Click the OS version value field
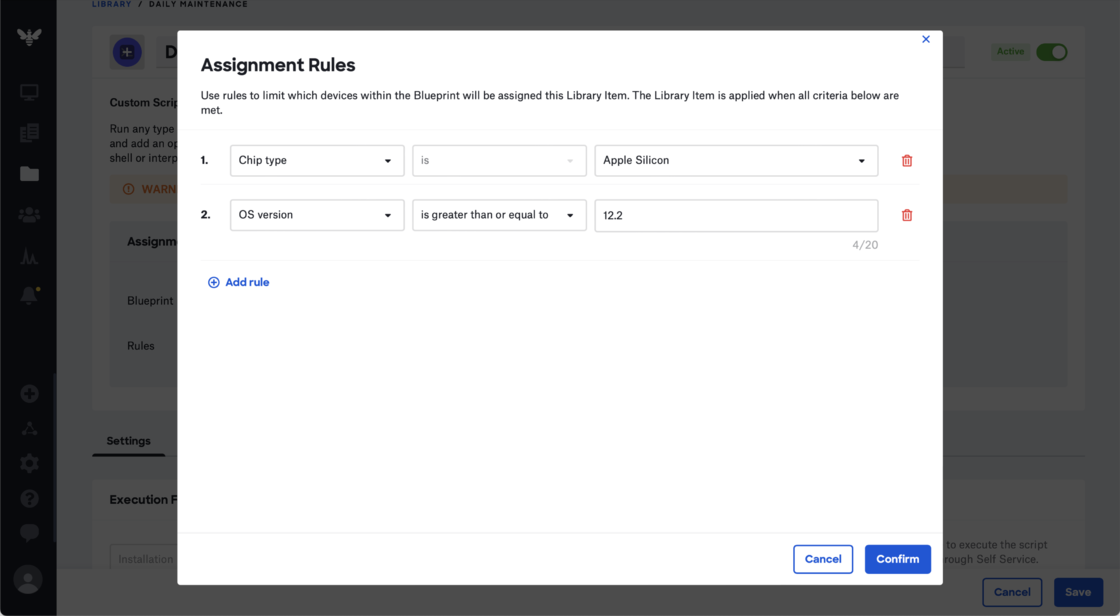The height and width of the screenshot is (616, 1120). point(736,215)
